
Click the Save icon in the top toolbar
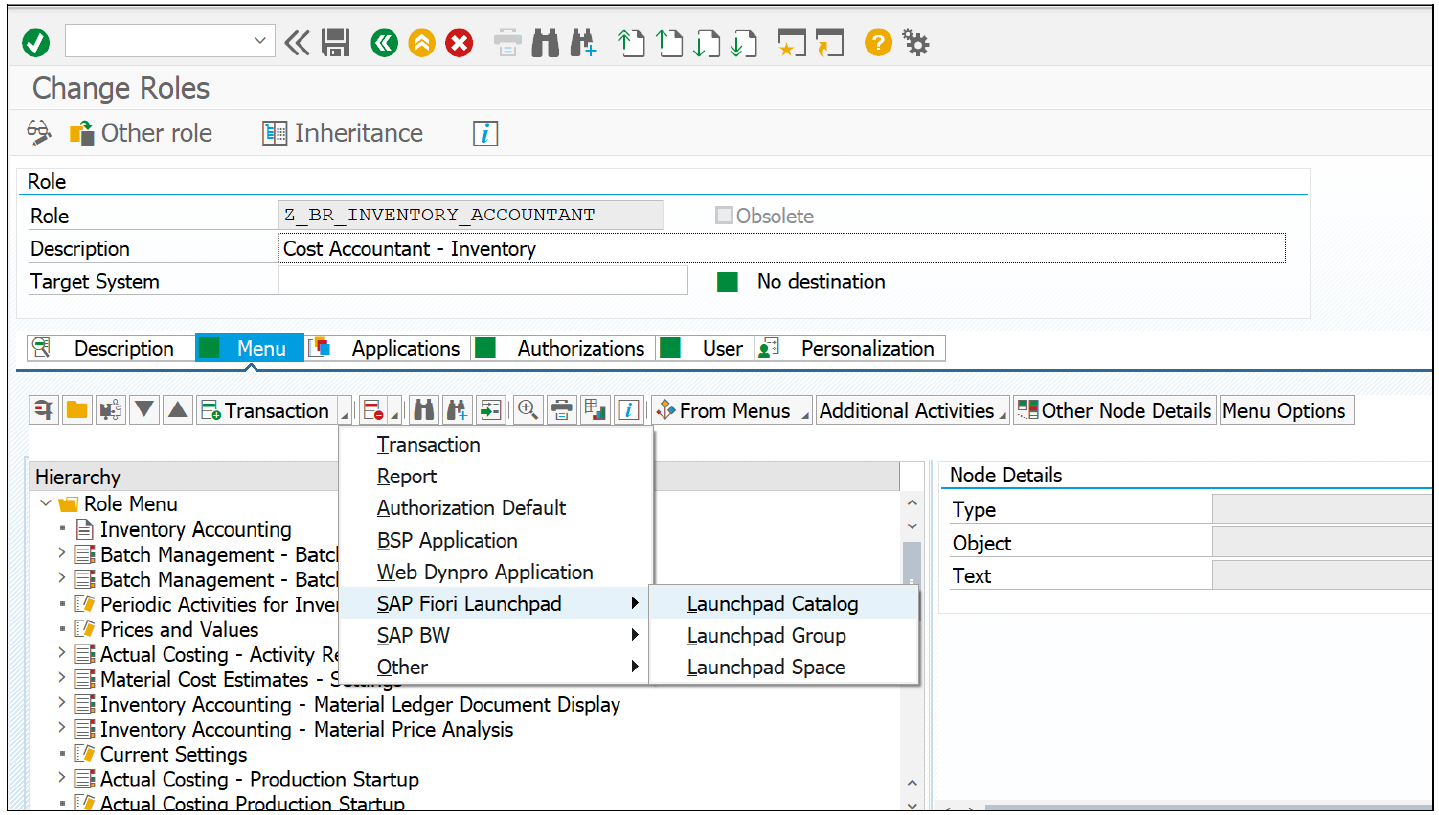pos(335,42)
